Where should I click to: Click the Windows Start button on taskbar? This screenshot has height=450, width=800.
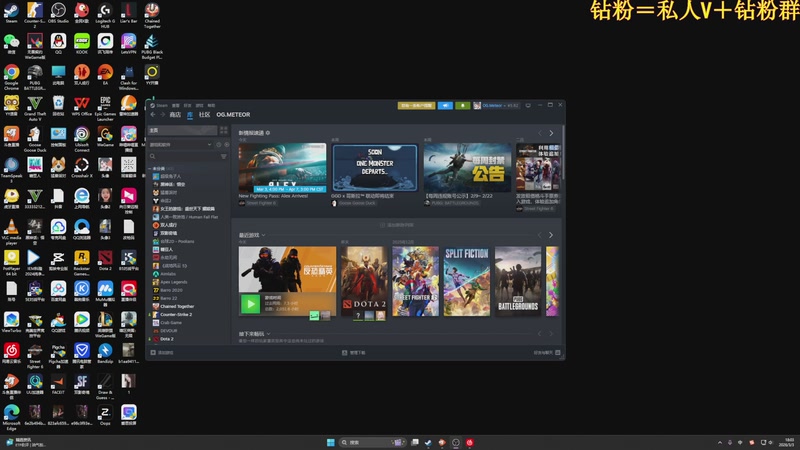(331, 442)
